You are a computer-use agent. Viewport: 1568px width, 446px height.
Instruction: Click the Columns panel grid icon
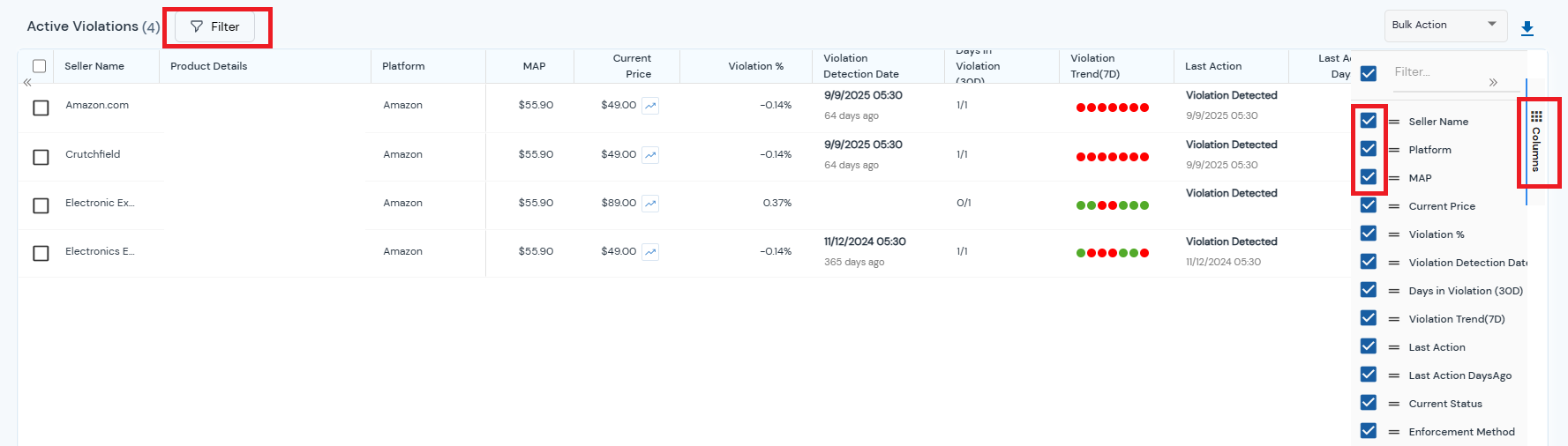(1536, 116)
